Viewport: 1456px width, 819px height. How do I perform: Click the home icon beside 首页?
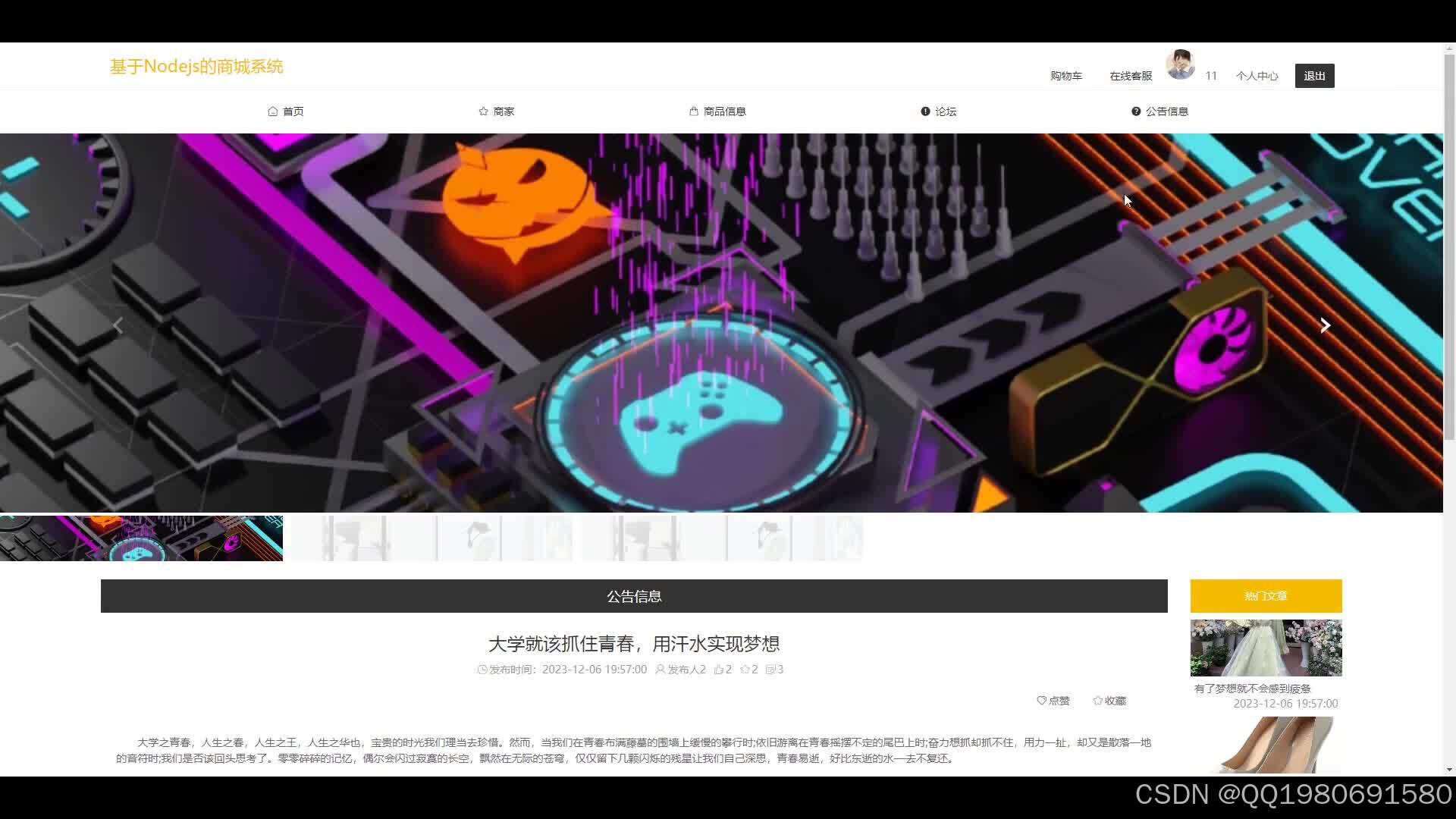(x=274, y=111)
